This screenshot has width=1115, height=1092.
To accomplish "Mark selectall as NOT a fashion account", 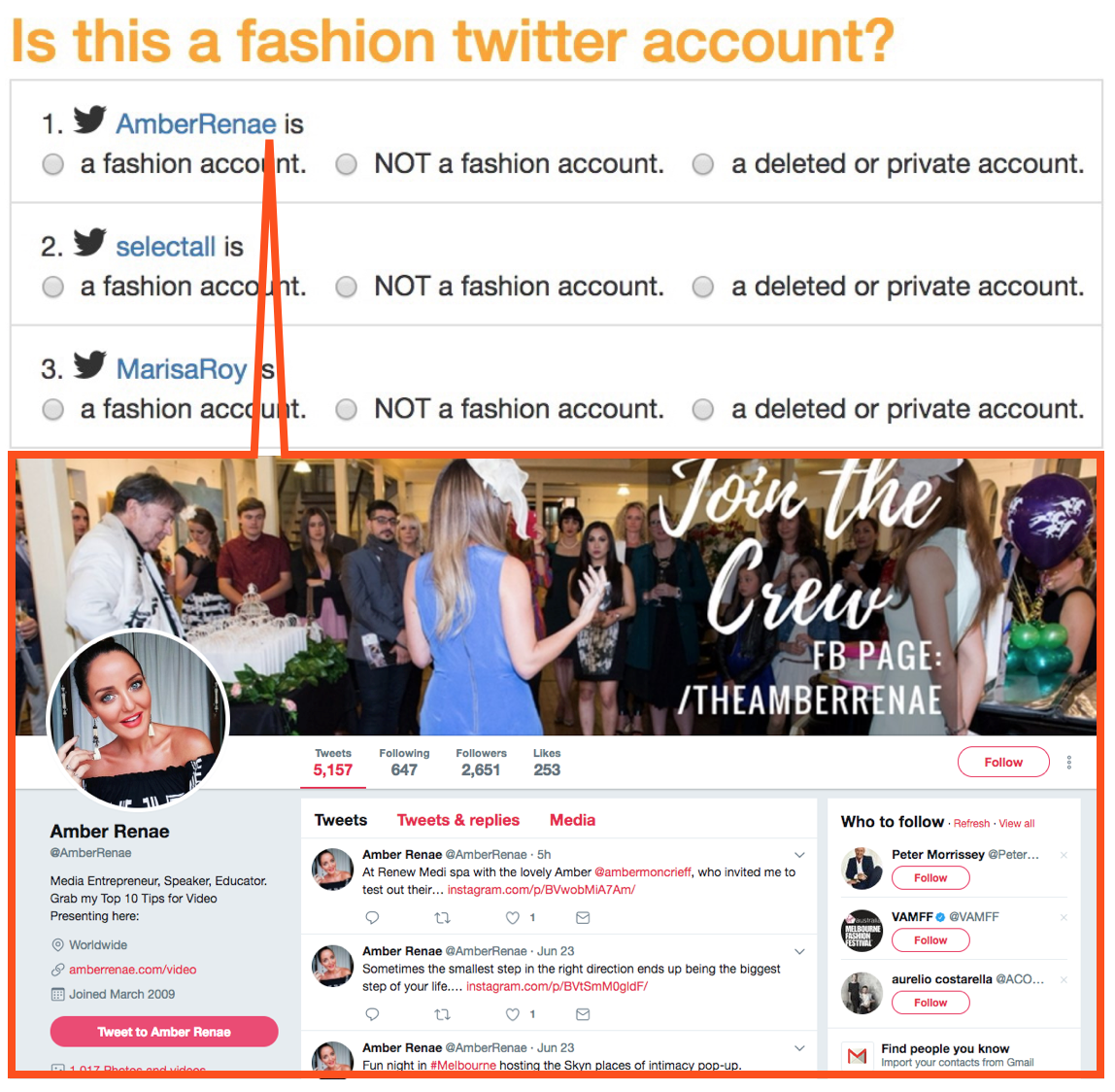I will click(347, 287).
